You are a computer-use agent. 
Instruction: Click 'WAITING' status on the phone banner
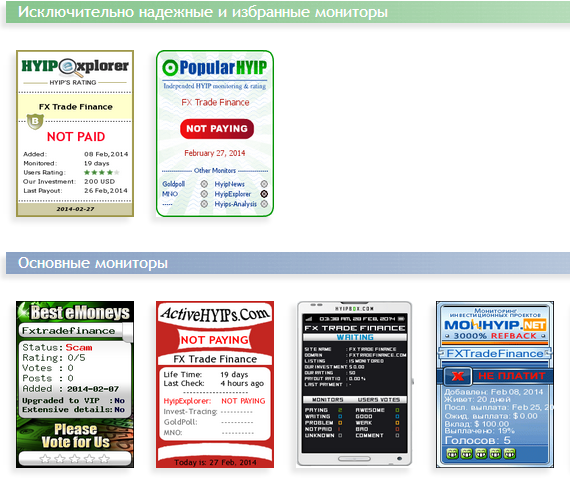point(355,337)
